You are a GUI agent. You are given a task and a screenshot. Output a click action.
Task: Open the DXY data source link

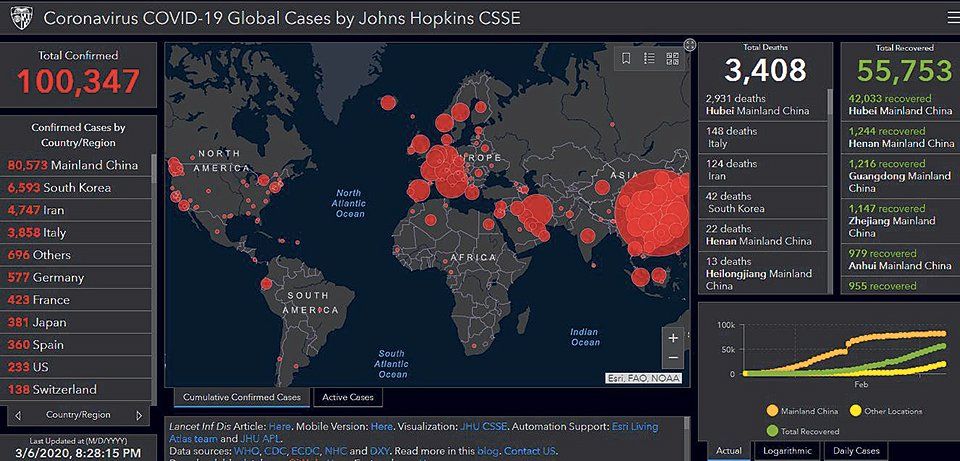[x=379, y=451]
